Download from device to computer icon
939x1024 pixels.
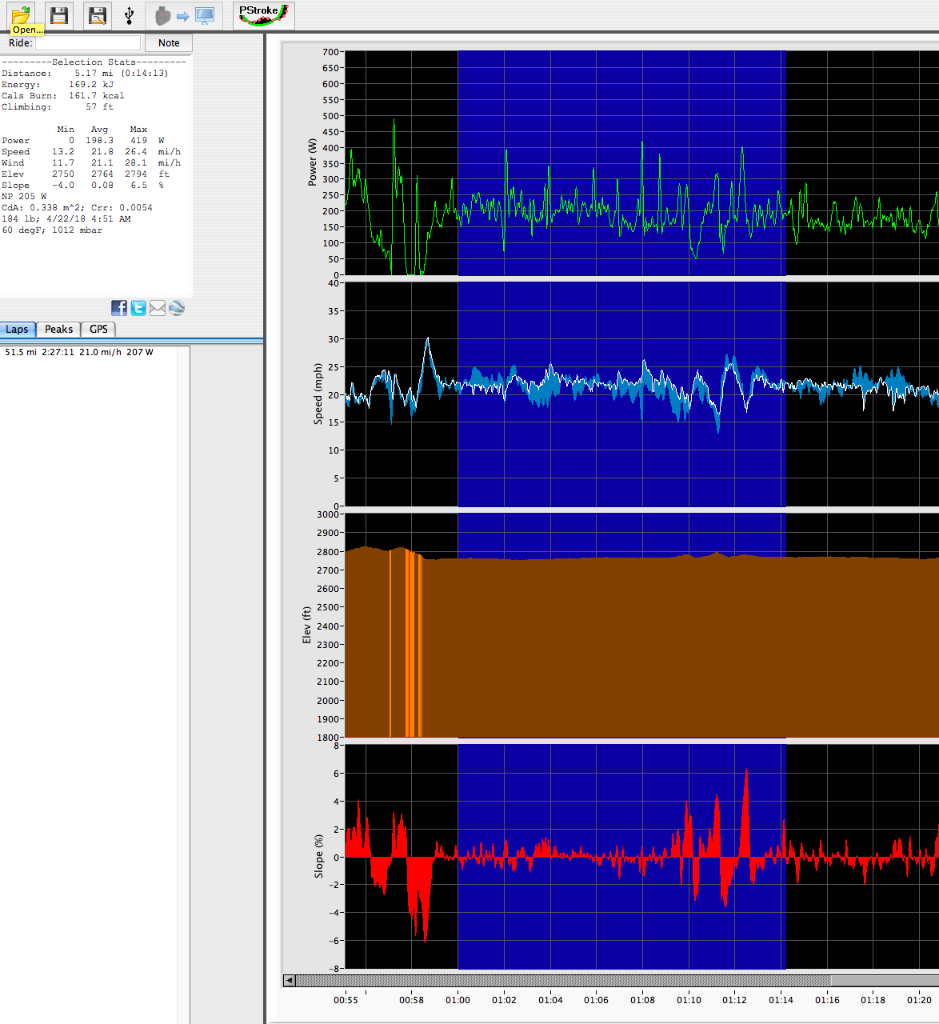tap(185, 15)
